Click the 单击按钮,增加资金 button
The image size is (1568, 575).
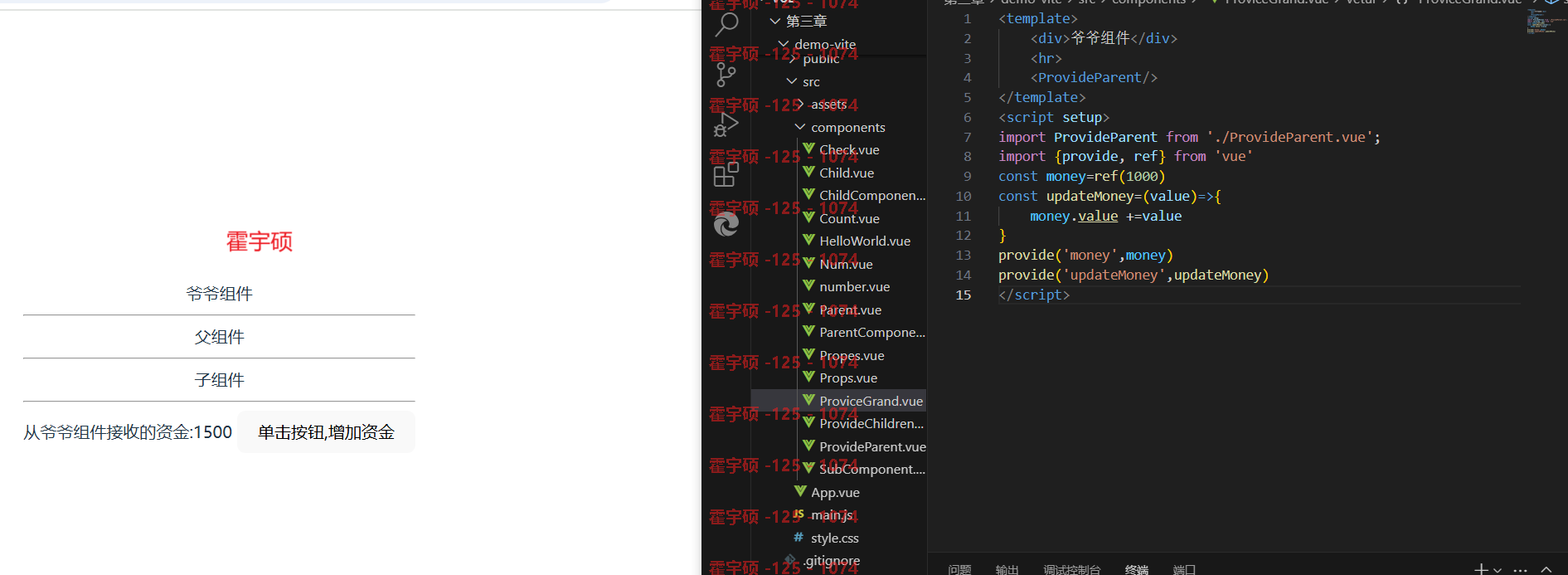click(x=326, y=432)
